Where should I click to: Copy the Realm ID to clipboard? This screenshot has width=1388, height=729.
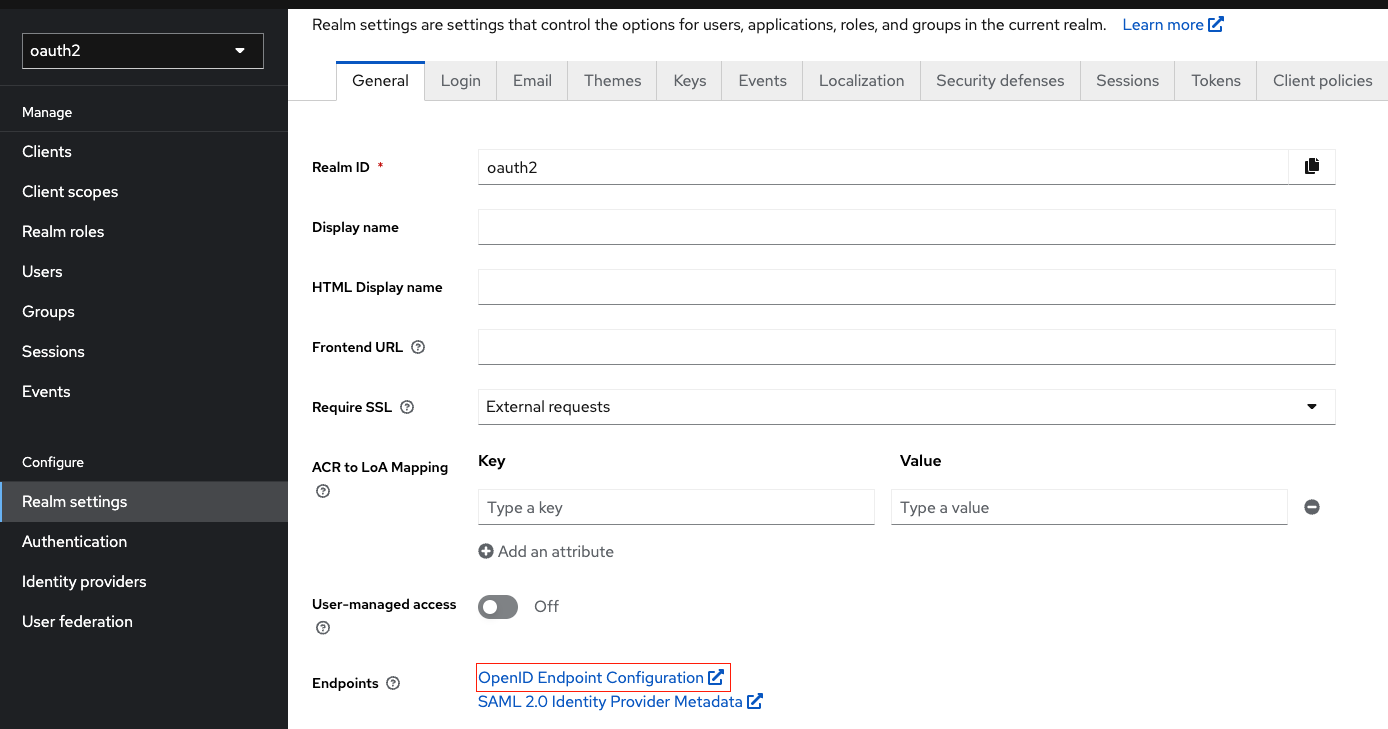1312,167
